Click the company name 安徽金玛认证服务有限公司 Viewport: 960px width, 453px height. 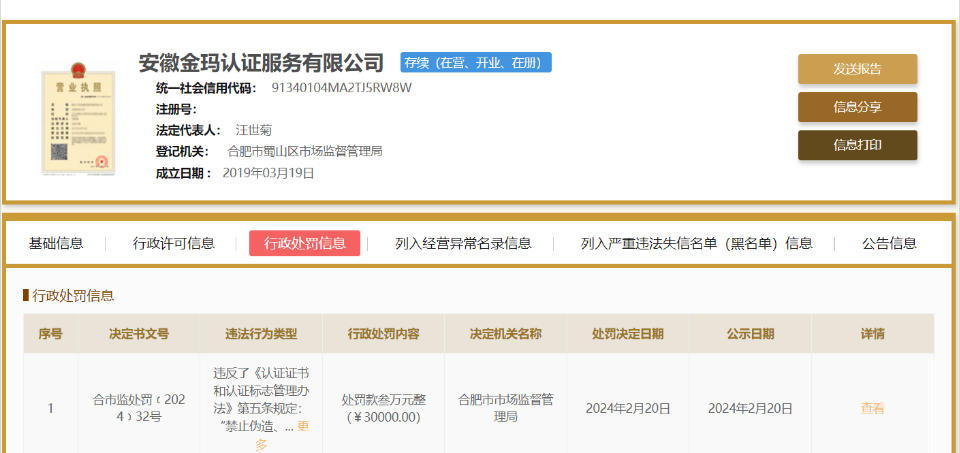pyautogui.click(x=261, y=63)
